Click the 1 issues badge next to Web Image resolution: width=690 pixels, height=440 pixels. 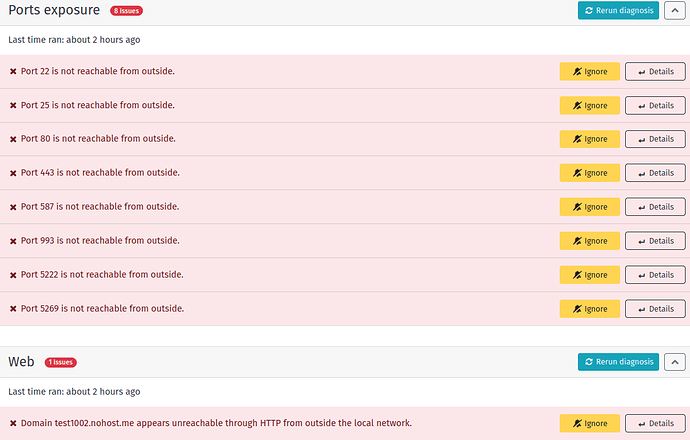coord(61,362)
